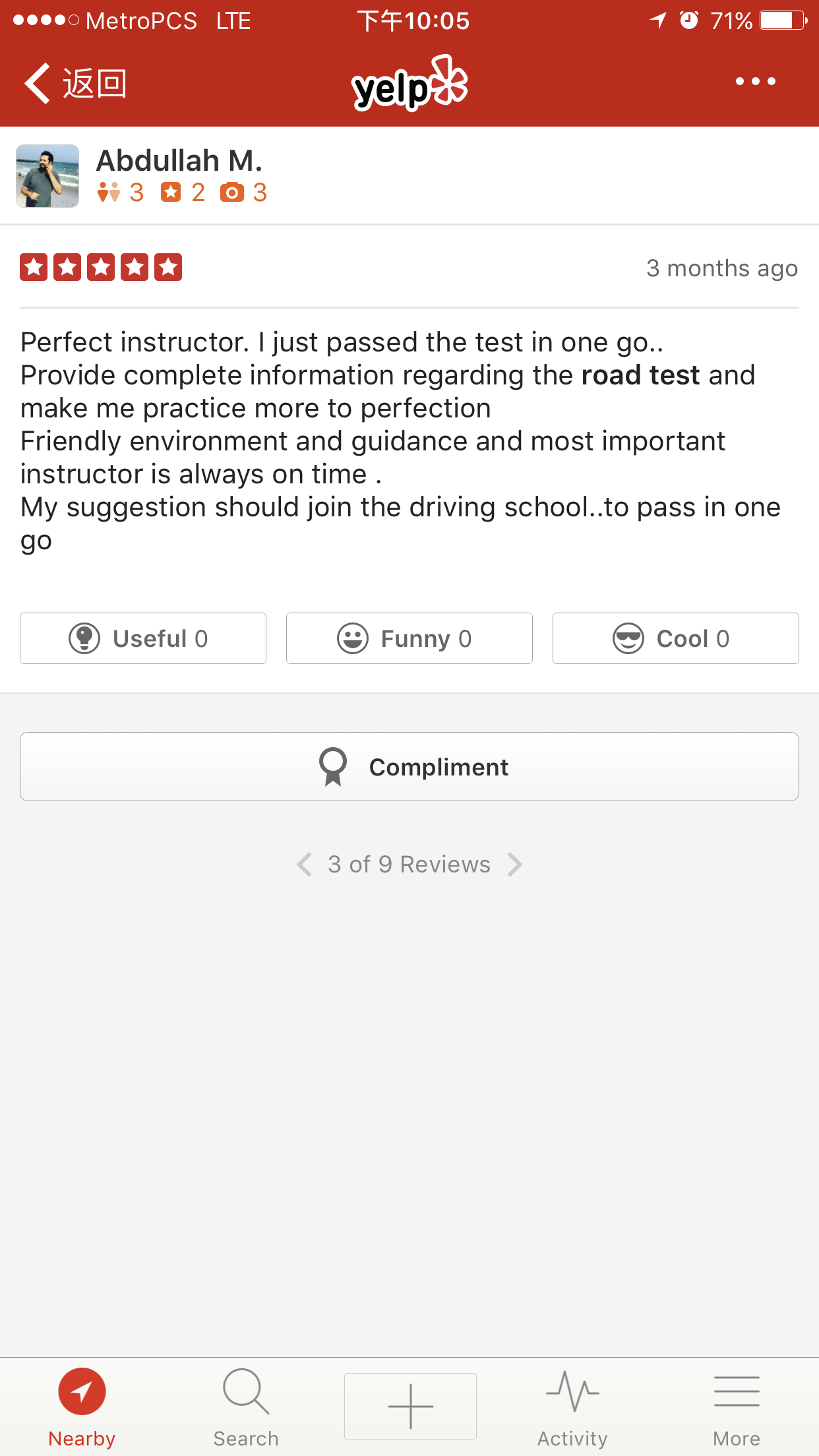Tap the plus add button
Image resolution: width=819 pixels, height=1456 pixels.
point(410,1406)
